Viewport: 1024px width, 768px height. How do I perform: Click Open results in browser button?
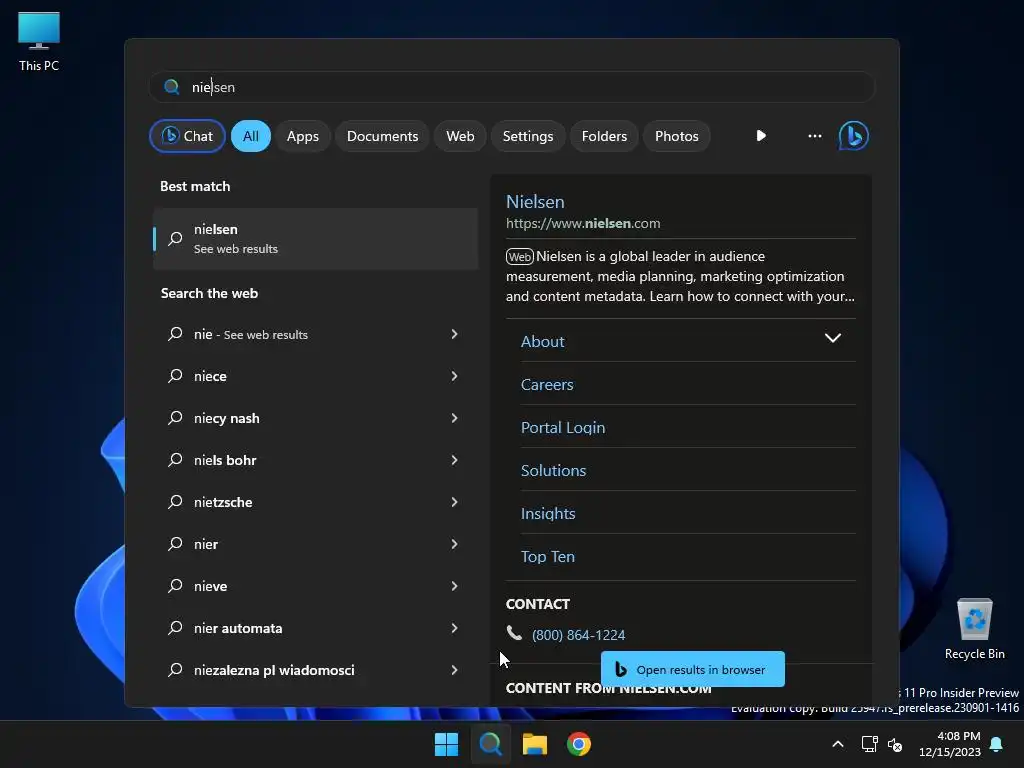coord(692,669)
